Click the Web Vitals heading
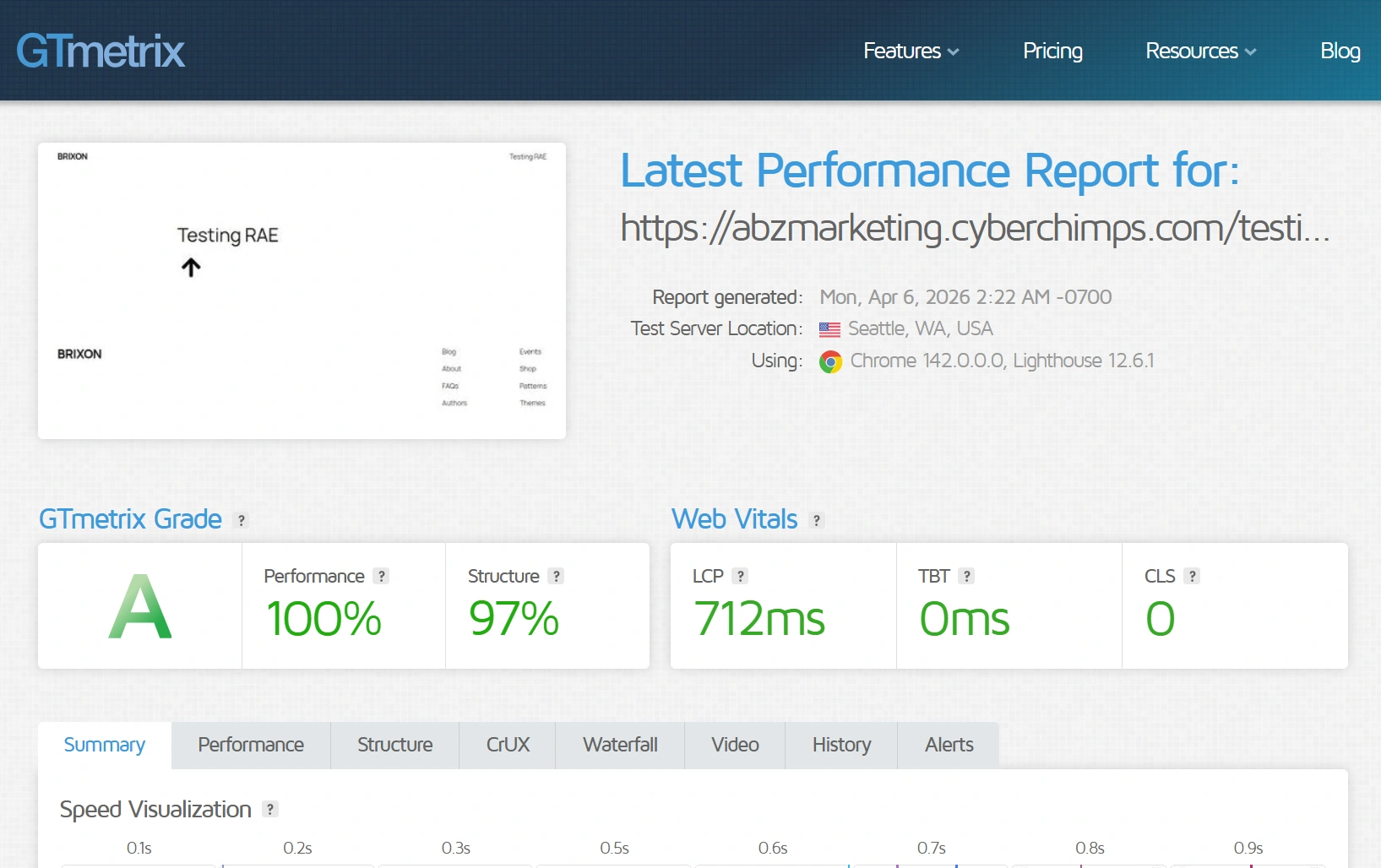 click(734, 518)
